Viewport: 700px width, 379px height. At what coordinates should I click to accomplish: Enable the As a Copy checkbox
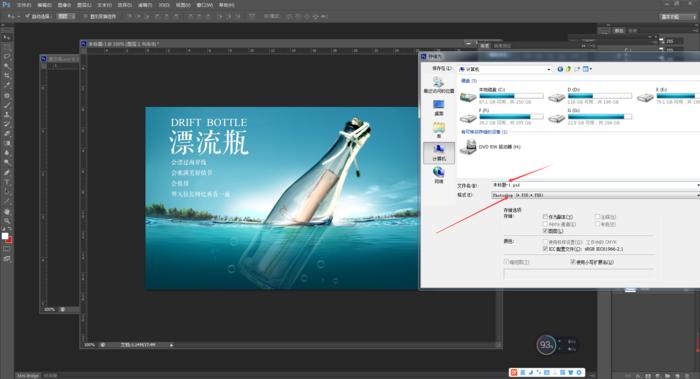(x=545, y=217)
